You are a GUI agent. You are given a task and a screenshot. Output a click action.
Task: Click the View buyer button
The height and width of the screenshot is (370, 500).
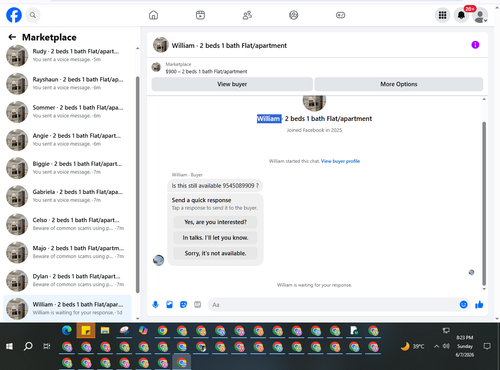tap(232, 84)
